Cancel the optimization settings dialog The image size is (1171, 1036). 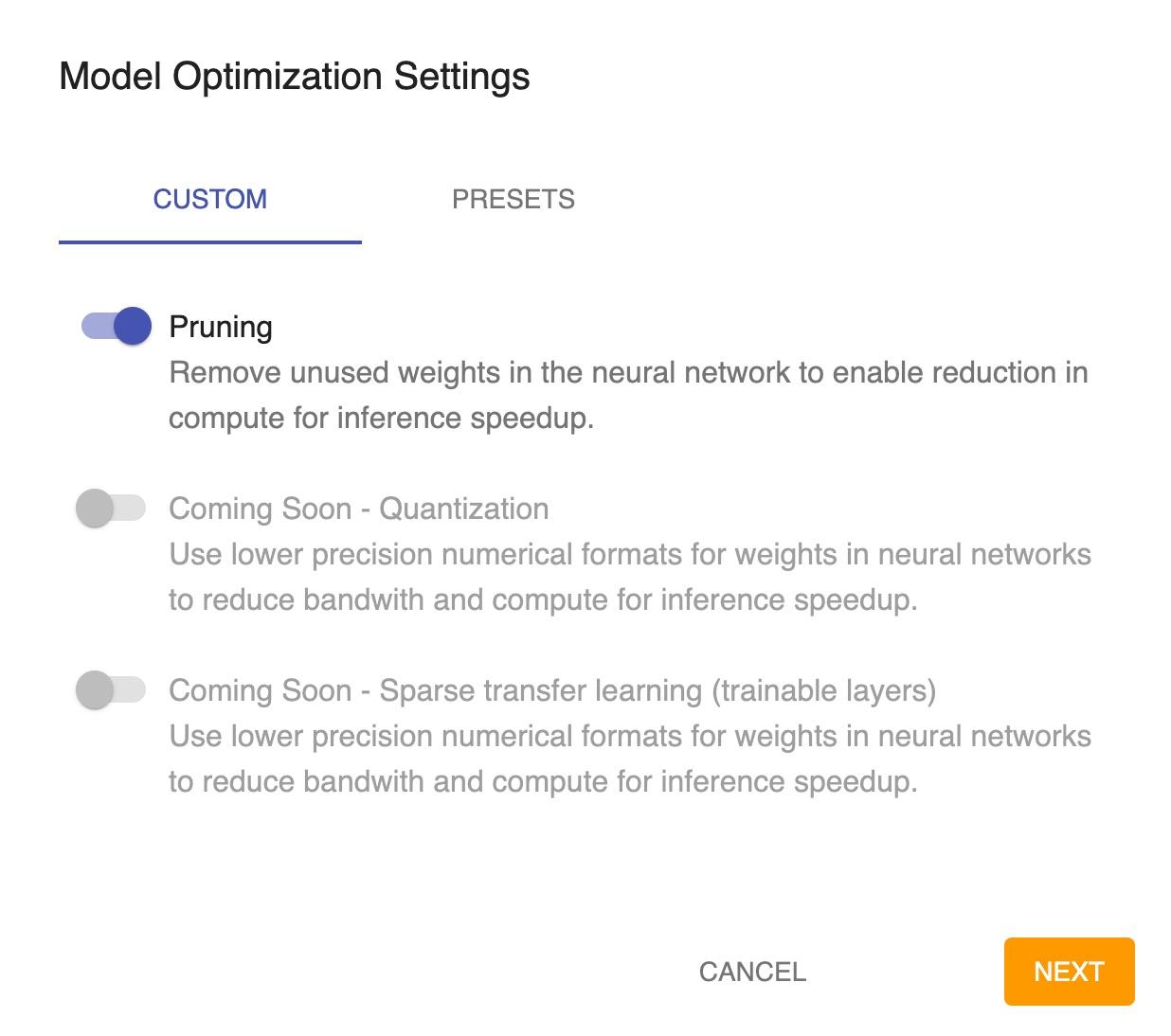752,972
